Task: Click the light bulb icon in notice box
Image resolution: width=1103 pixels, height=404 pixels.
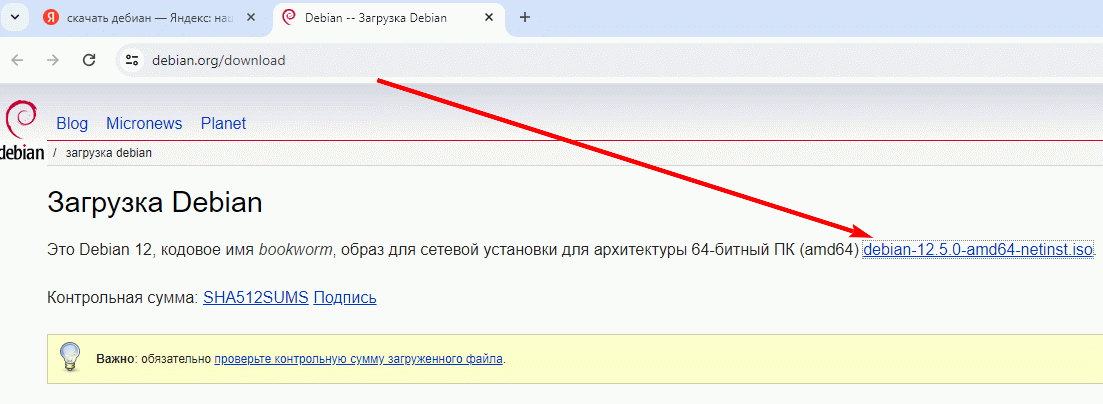Action: (70, 358)
